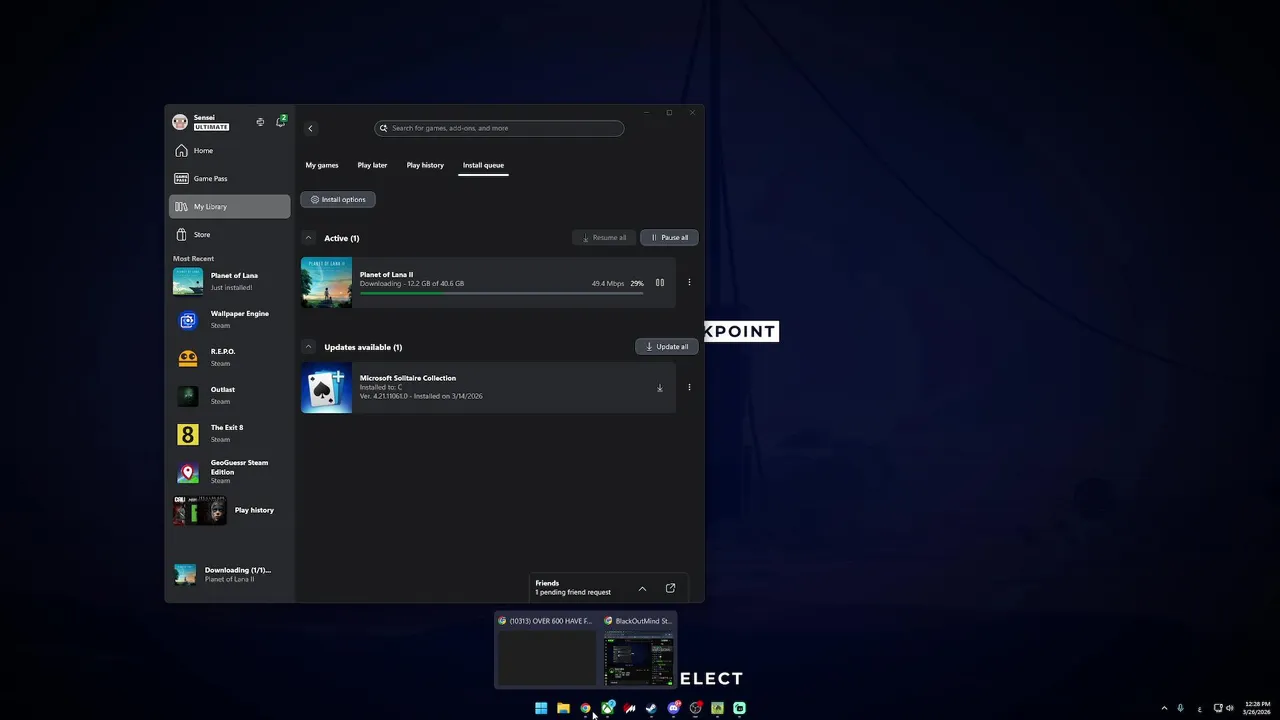Screen dimensions: 1280x720
Task: Click the Downloading (1/1) status in sidebar
Action: (x=230, y=574)
